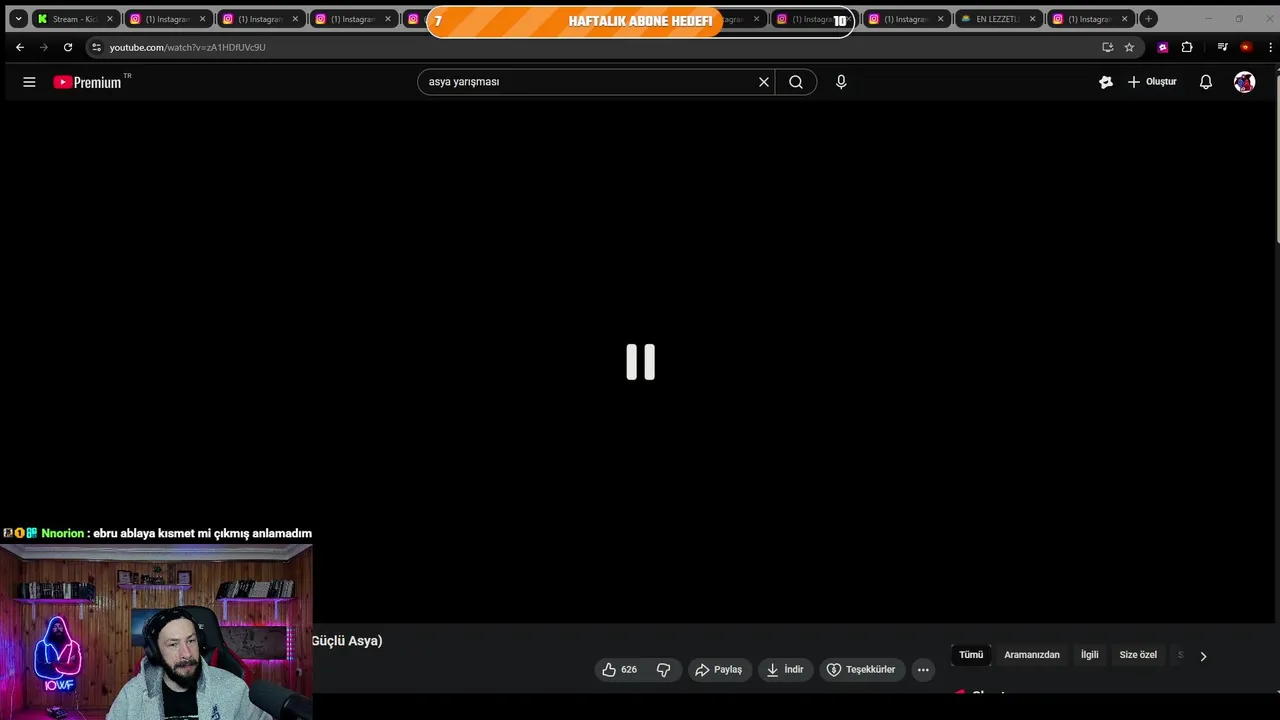The height and width of the screenshot is (720, 1280).
Task: Bookmark this page with the star
Action: pyautogui.click(x=1129, y=47)
